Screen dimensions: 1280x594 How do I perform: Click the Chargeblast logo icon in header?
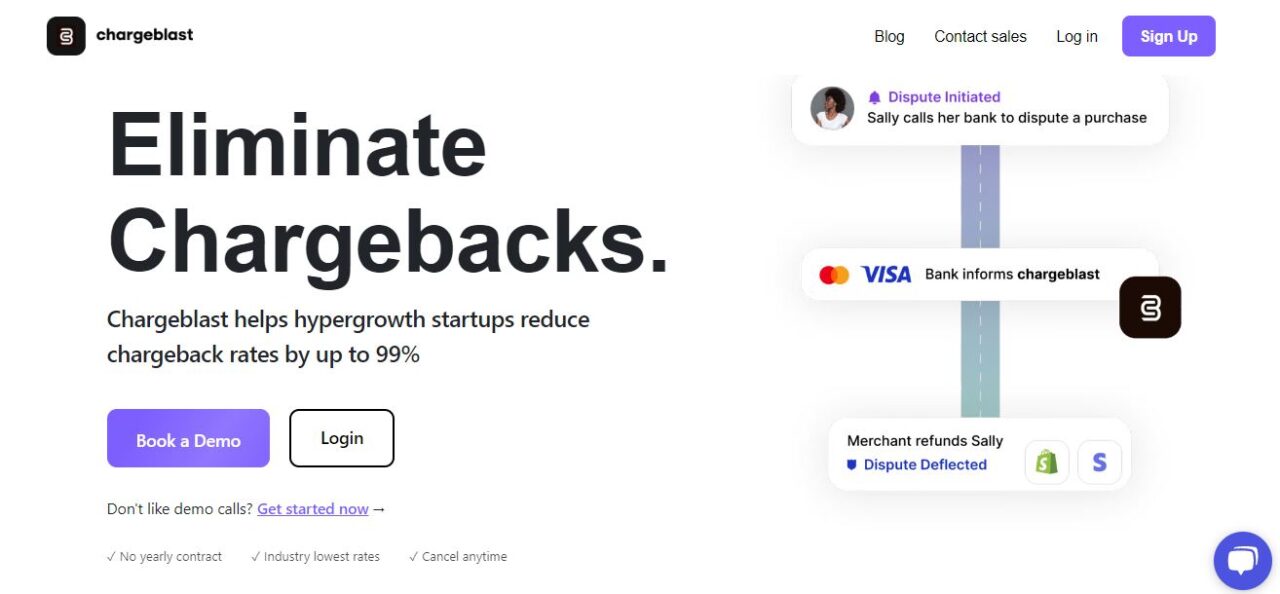pyautogui.click(x=66, y=36)
